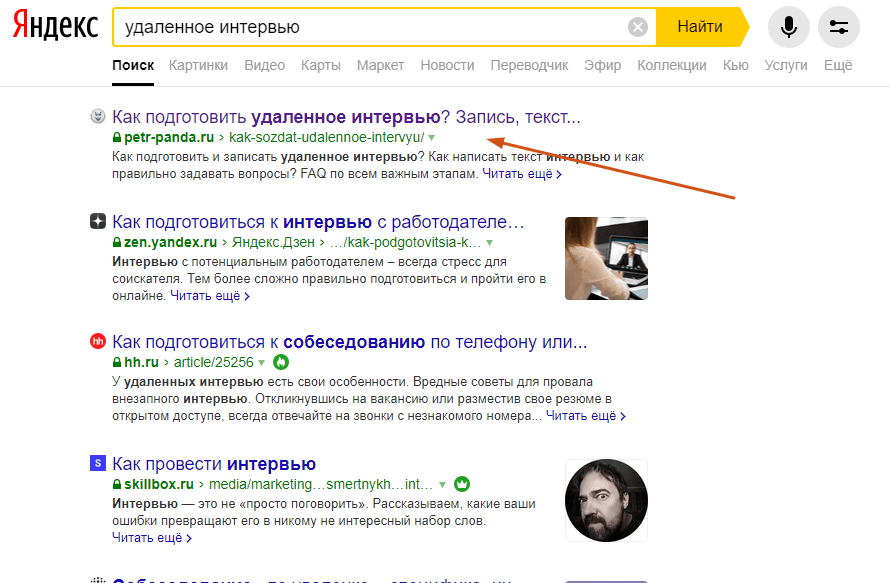This screenshot has width=890, height=583.
Task: Click the Яндекс.Дзен favicon
Action: tap(98, 221)
